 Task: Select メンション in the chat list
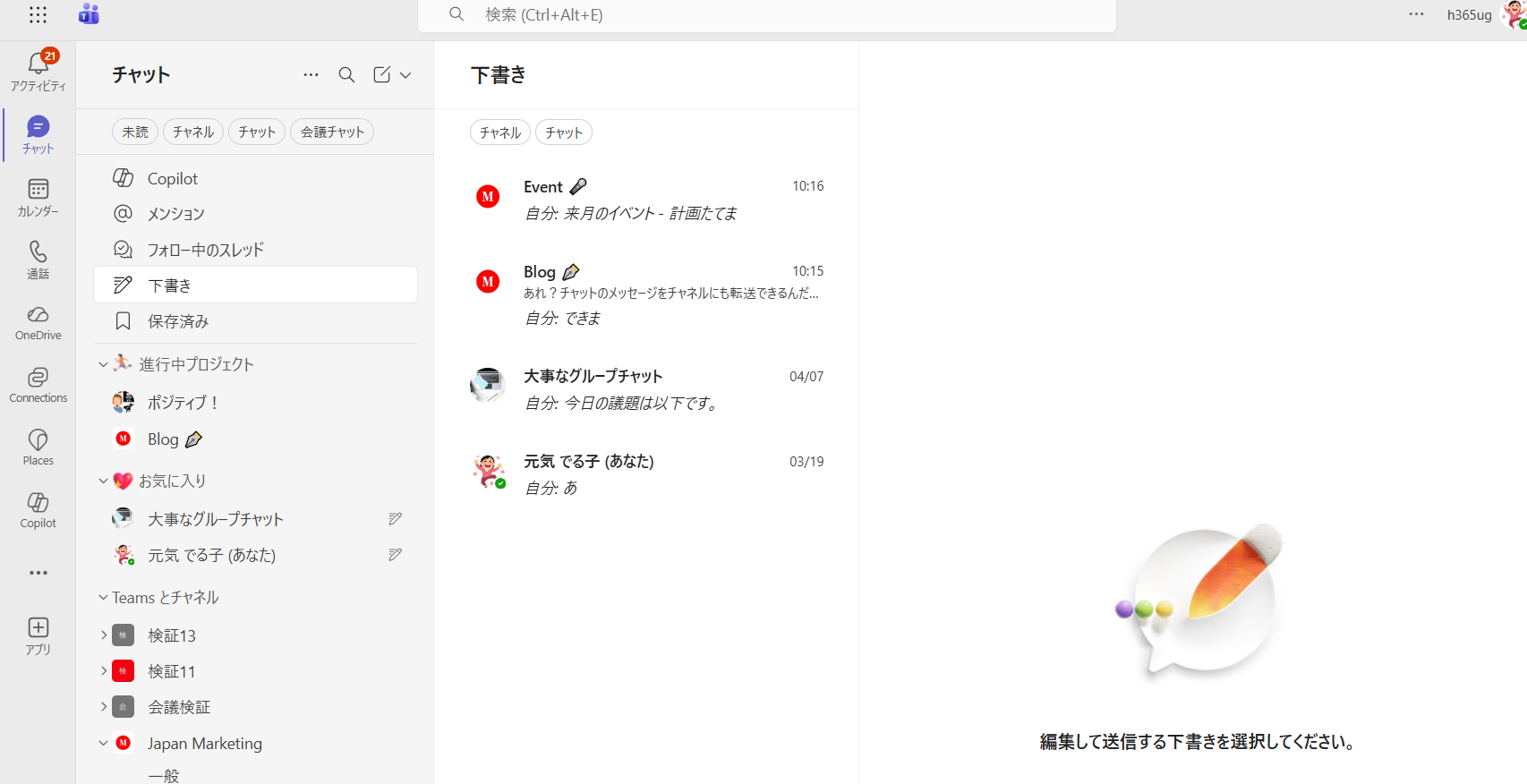[175, 214]
